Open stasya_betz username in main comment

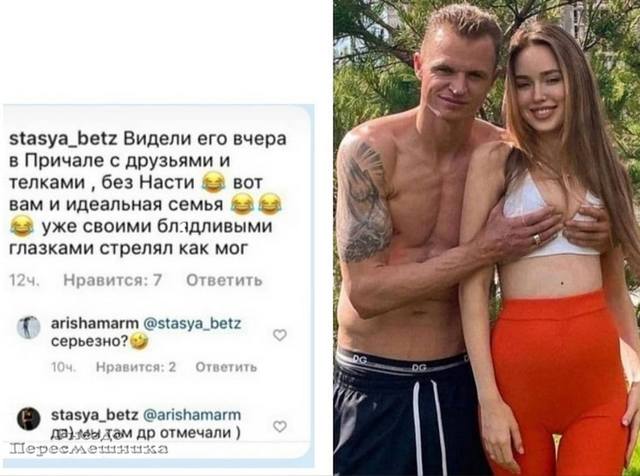(63, 140)
